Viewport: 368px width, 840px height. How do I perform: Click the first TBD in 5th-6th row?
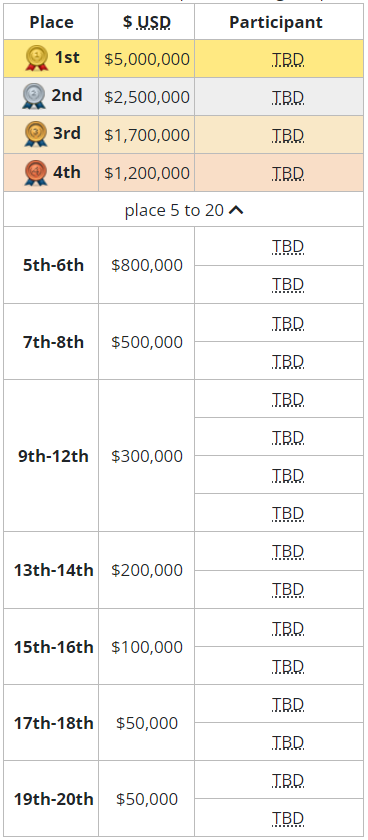point(288,246)
